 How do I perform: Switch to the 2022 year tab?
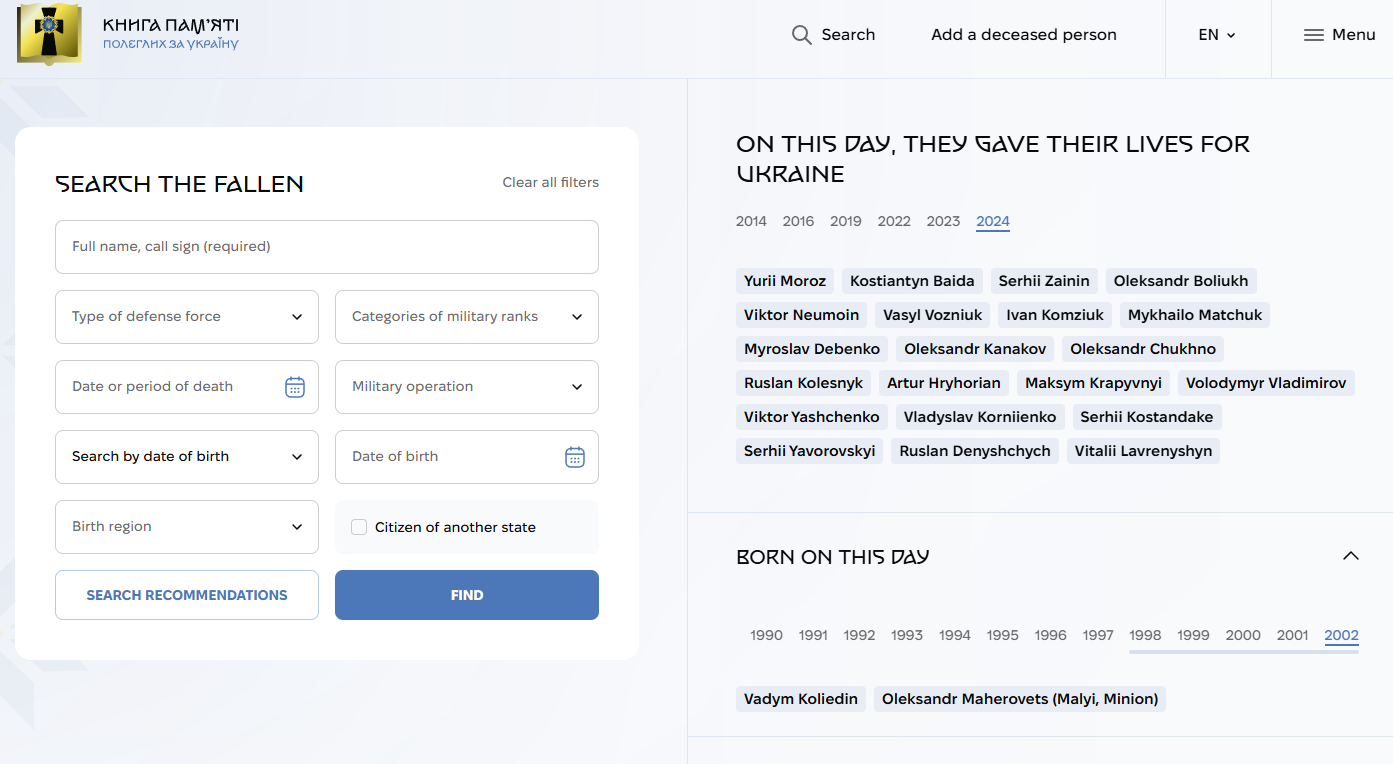[893, 221]
